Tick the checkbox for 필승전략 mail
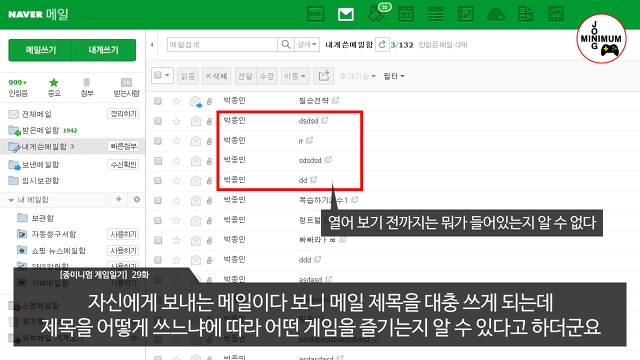This screenshot has width=640, height=360. click(158, 101)
